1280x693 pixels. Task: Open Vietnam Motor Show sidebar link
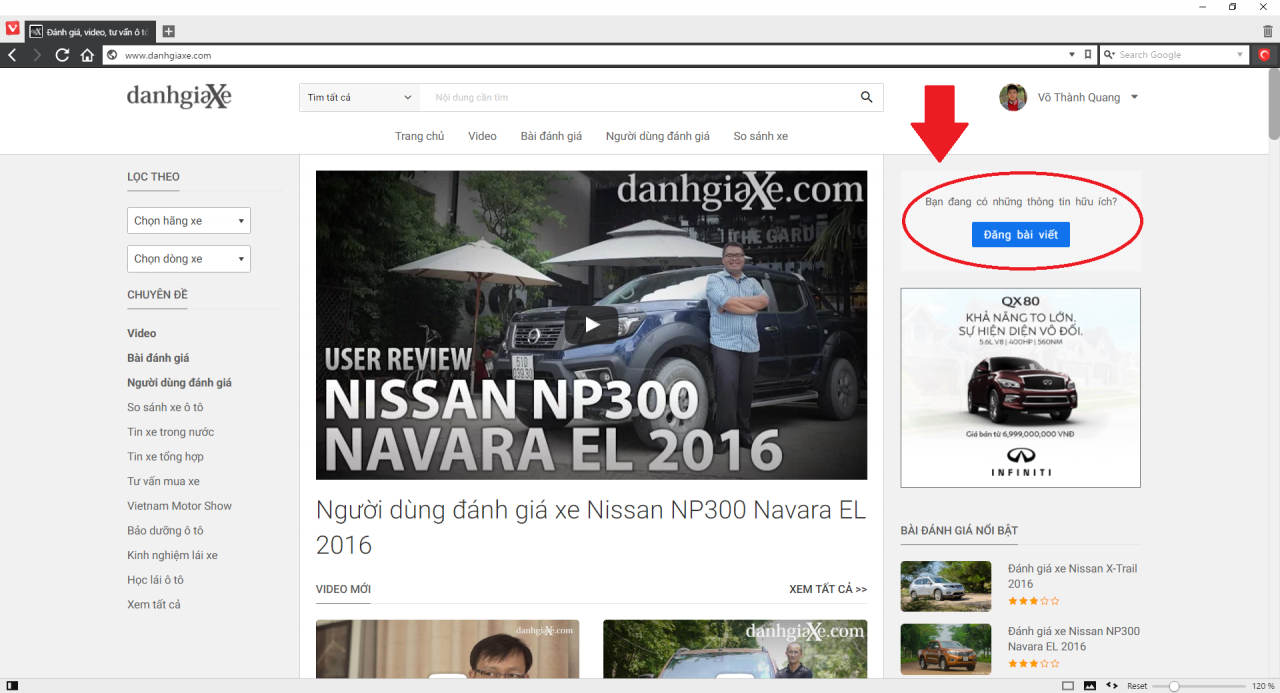[x=179, y=506]
